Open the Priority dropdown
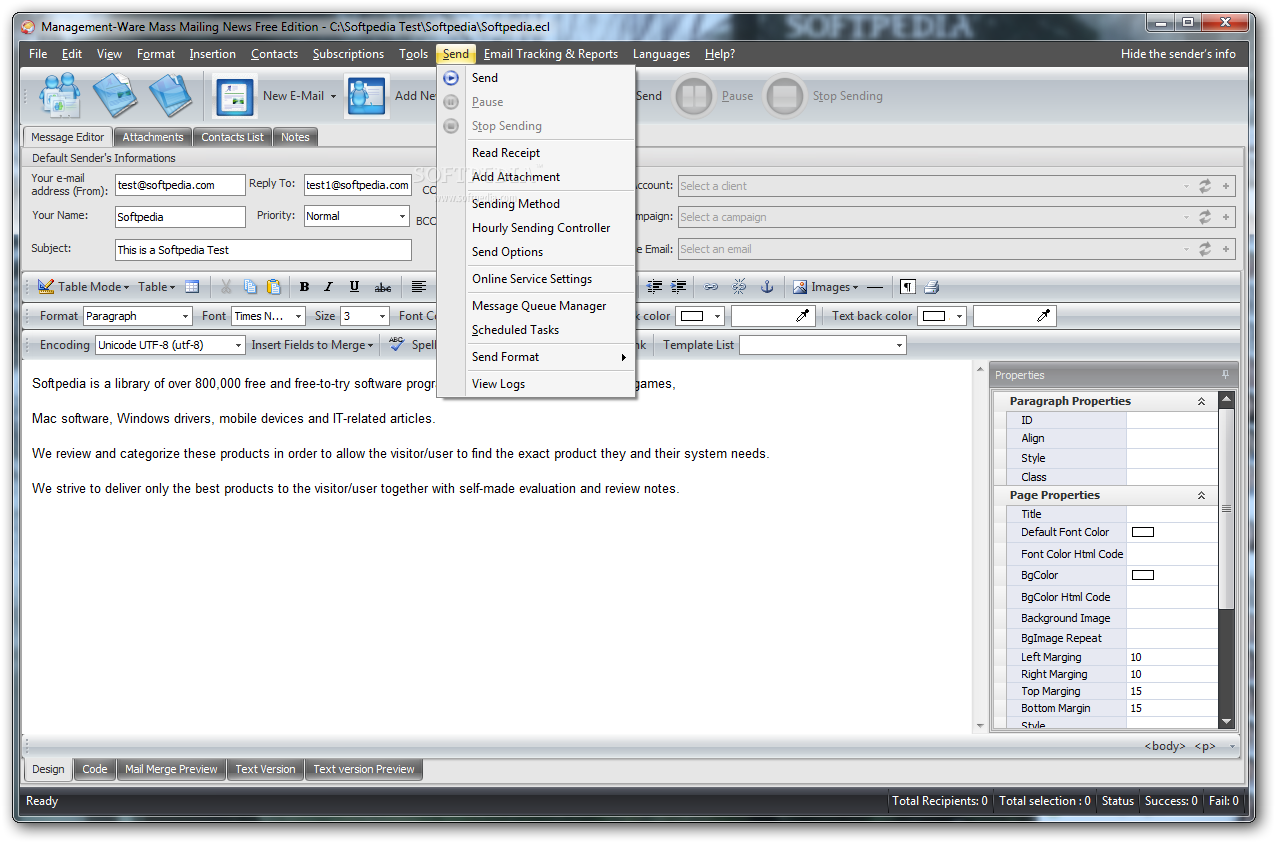Image resolution: width=1276 pixels, height=843 pixels. (x=402, y=216)
